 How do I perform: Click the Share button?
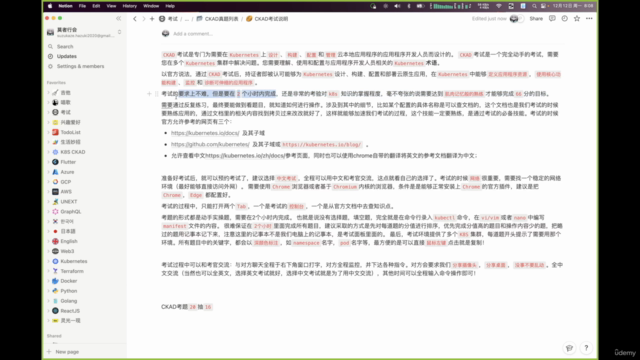[536, 18]
